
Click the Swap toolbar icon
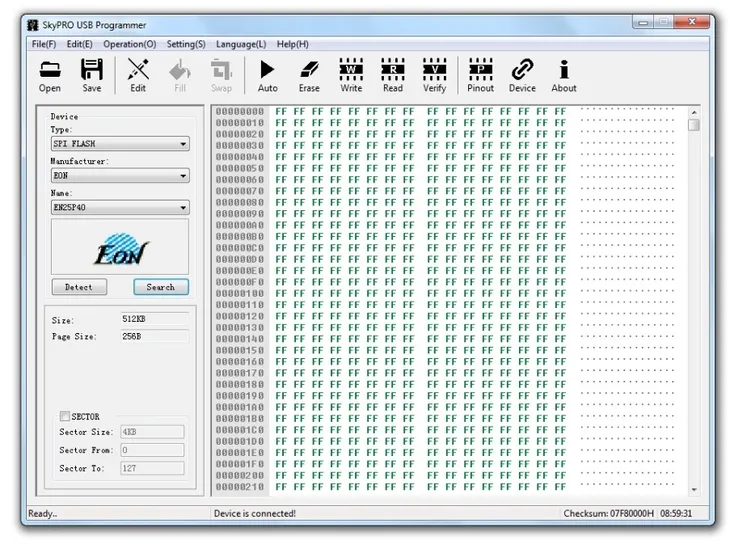coord(221,75)
